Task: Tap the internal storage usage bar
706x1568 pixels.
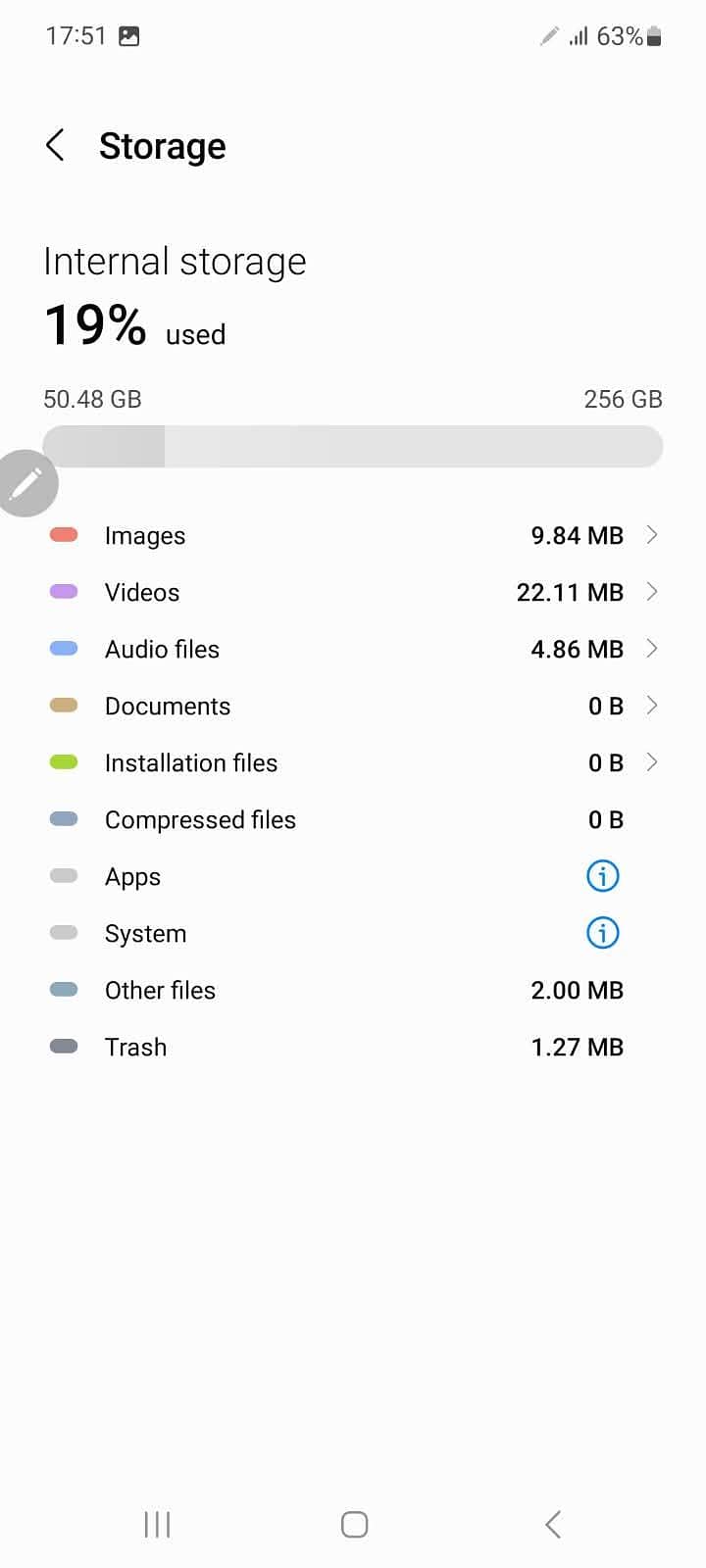Action: click(x=353, y=447)
